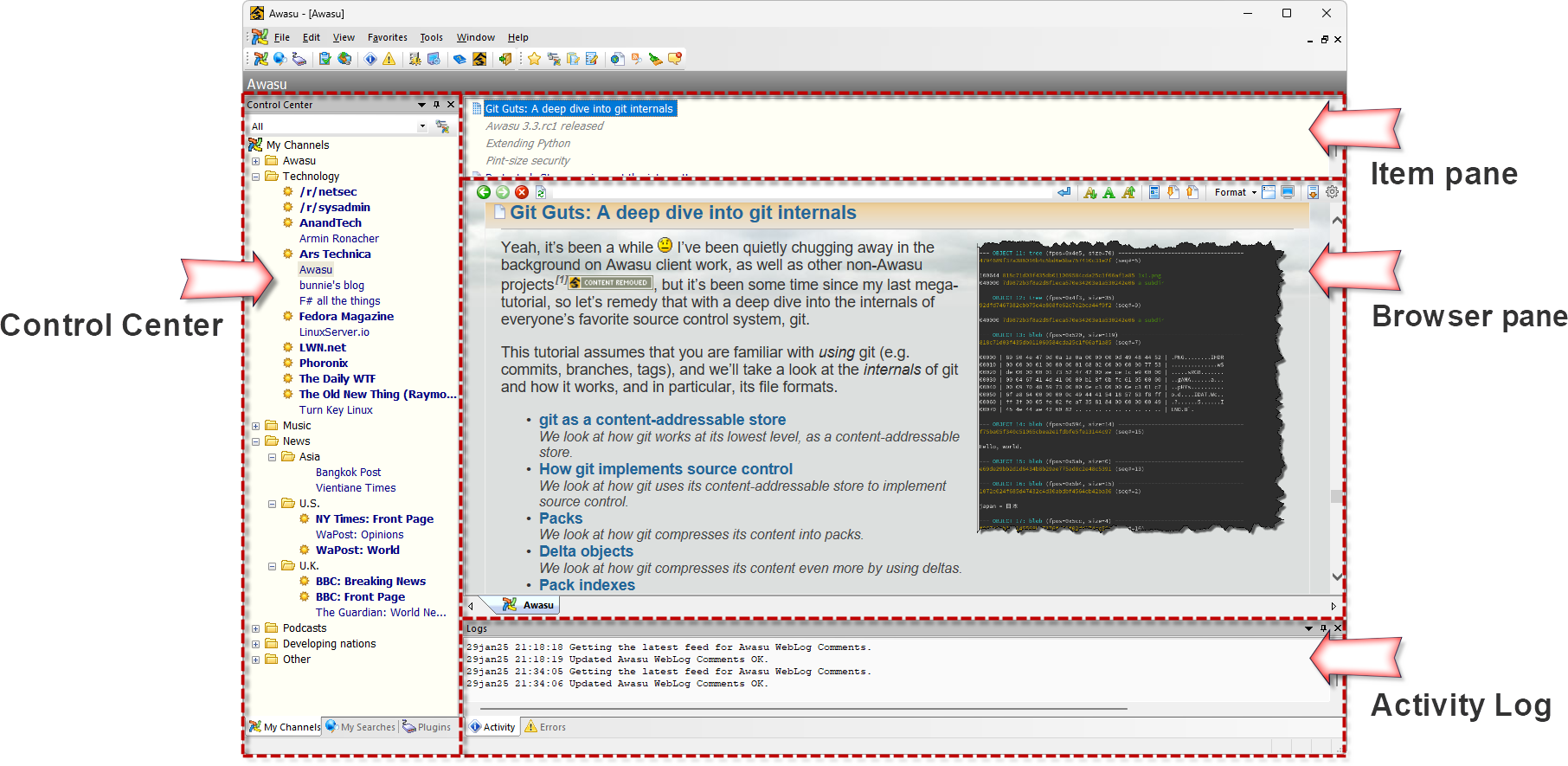
Task: Switch to the Errors tab
Action: point(545,727)
